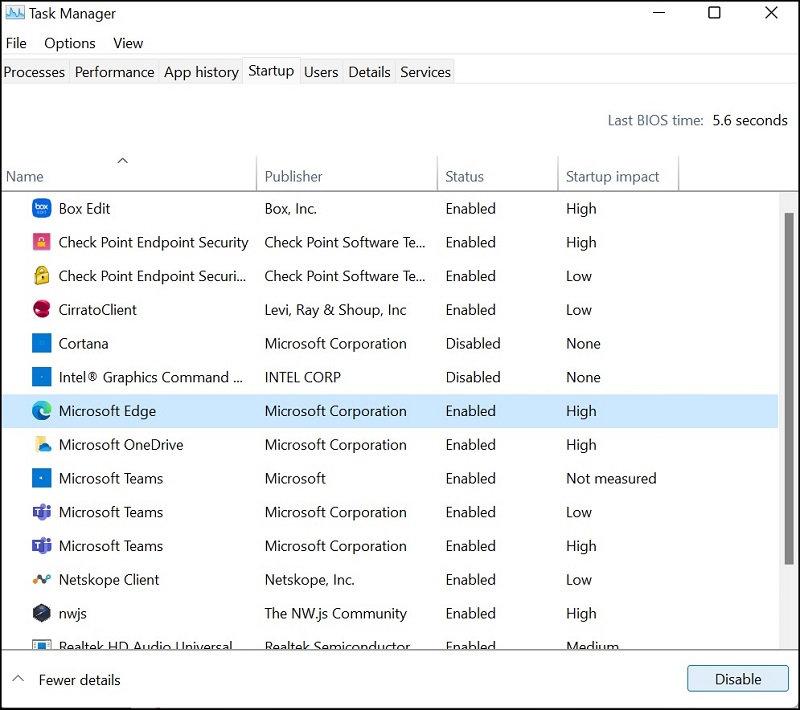Click "The NW.js Community" publisher cell

pos(335,614)
